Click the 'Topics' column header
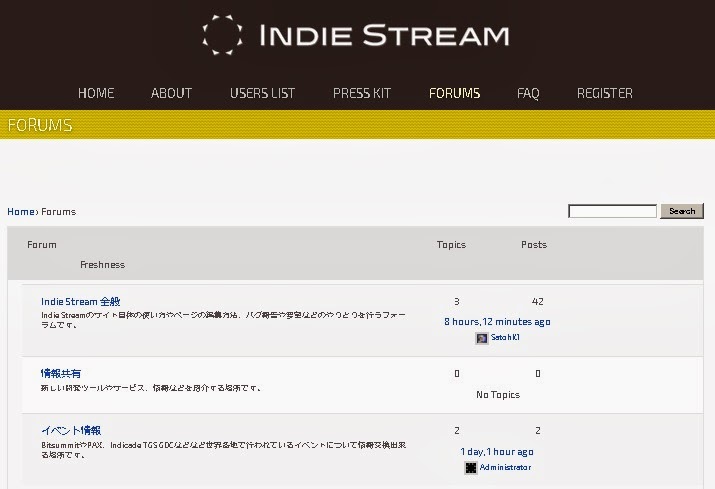Screen dimensions: 715x489 (x=451, y=244)
